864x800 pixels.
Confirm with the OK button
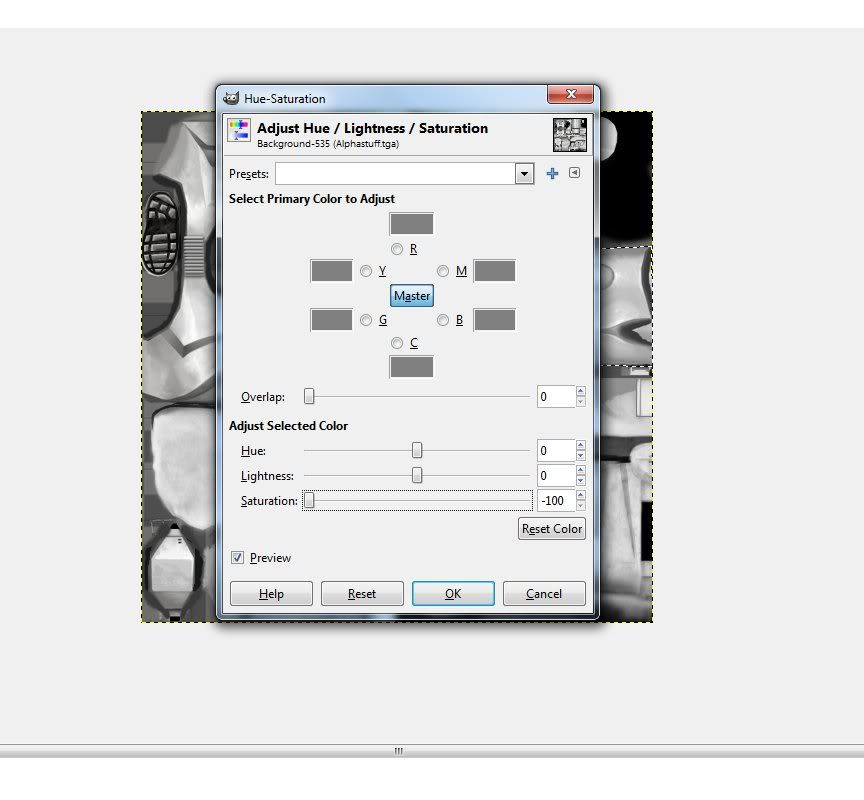453,594
